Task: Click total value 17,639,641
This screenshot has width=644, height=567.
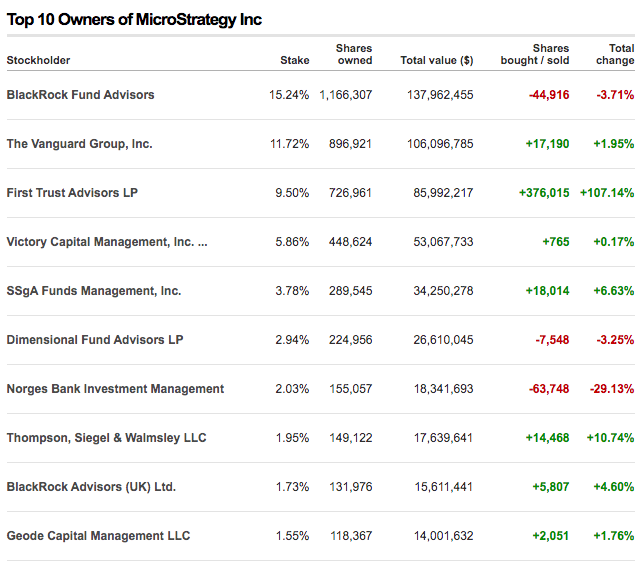Action: [444, 438]
